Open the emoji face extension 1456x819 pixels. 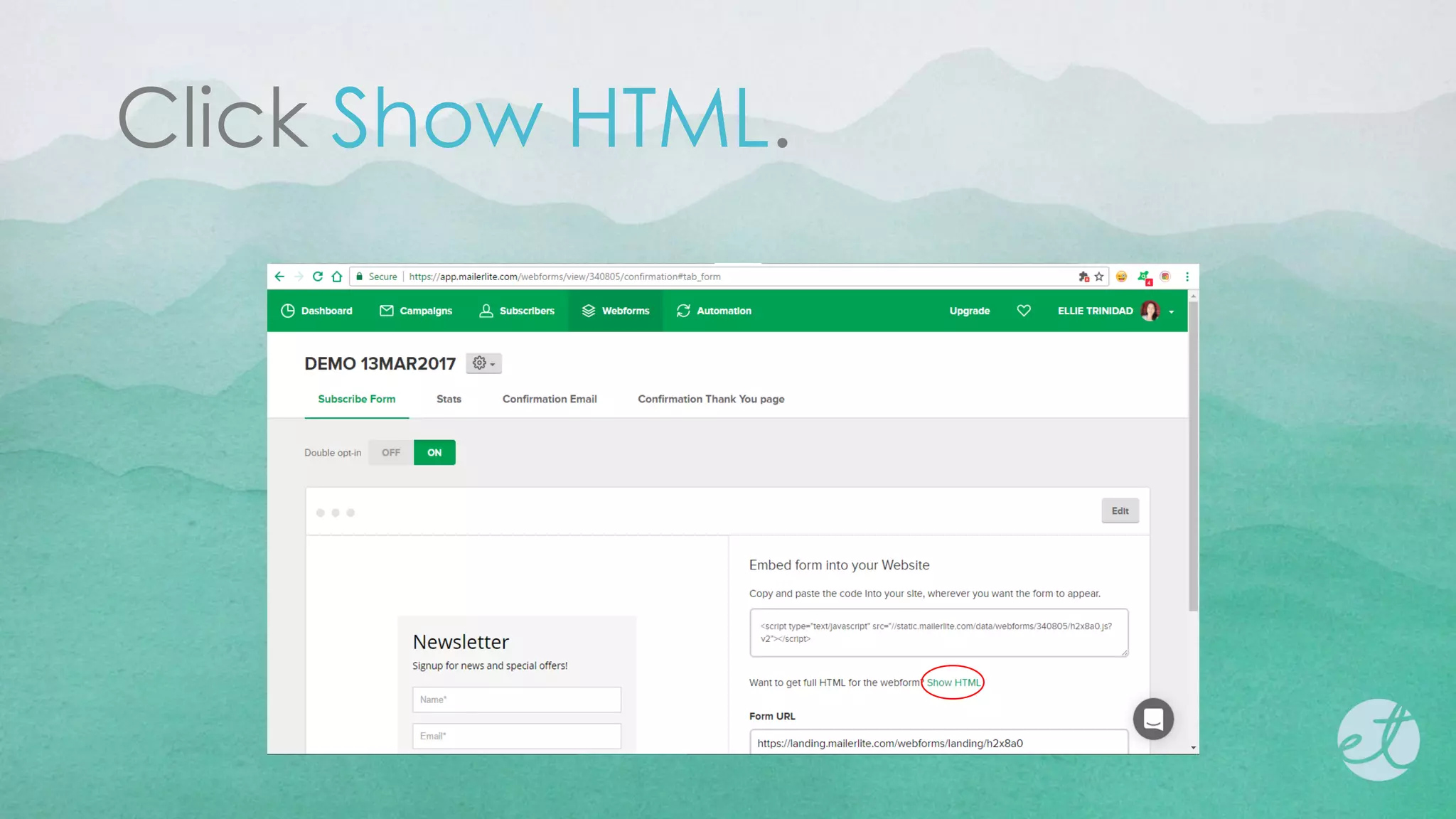coord(1121,277)
